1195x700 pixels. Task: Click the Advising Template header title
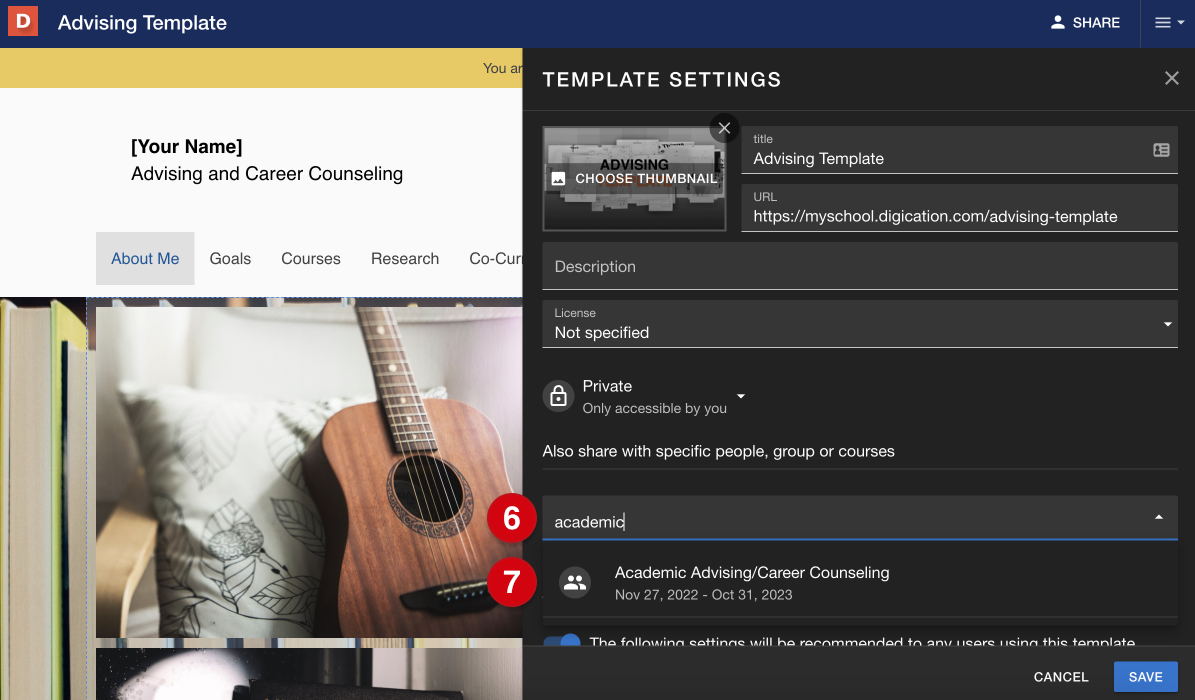click(143, 23)
